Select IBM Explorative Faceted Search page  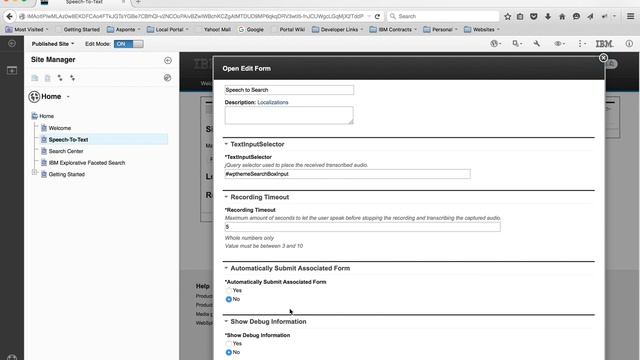coord(87,162)
